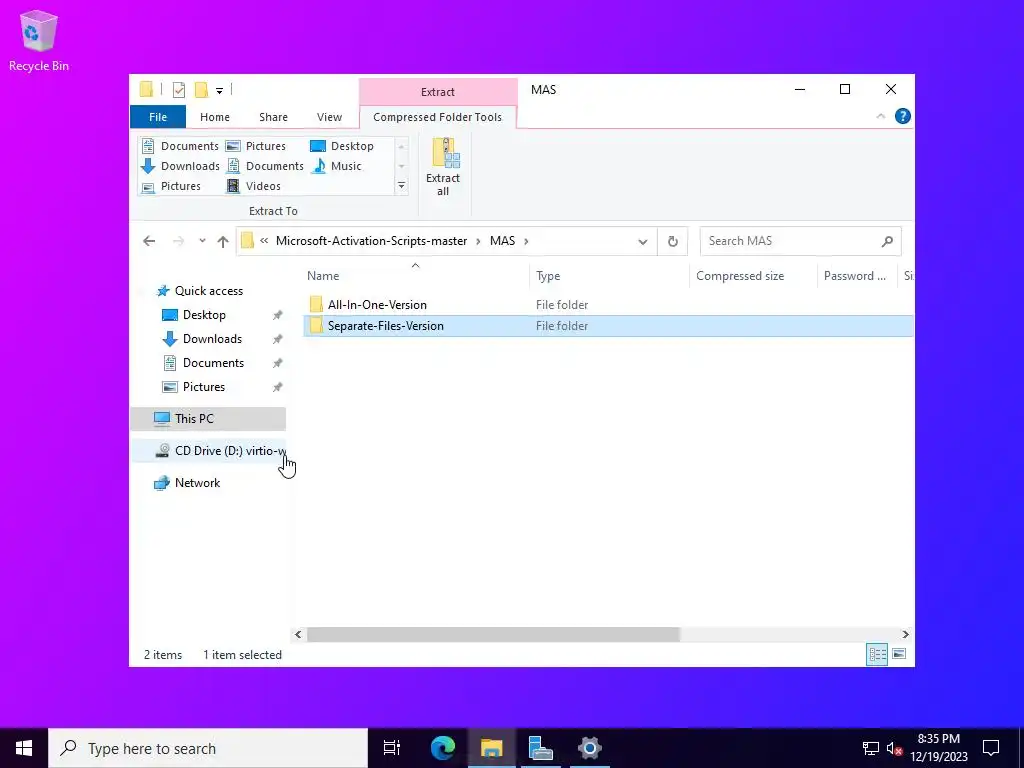Choose first Documents in Extract To list

[x=180, y=146]
